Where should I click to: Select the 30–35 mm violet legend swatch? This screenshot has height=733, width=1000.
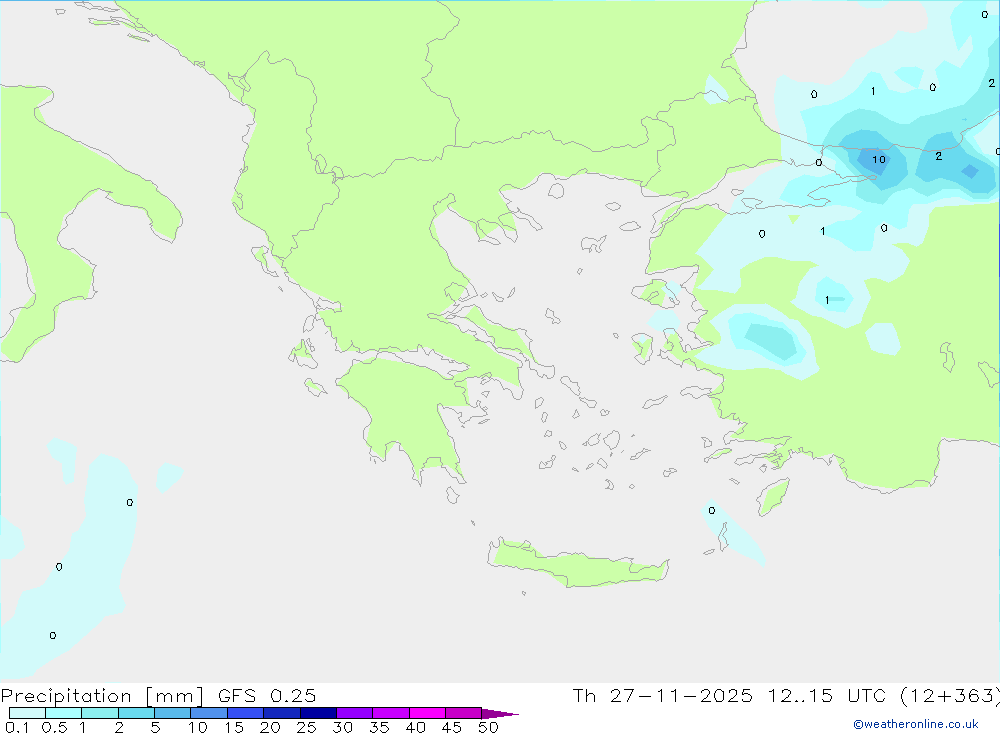click(x=355, y=713)
